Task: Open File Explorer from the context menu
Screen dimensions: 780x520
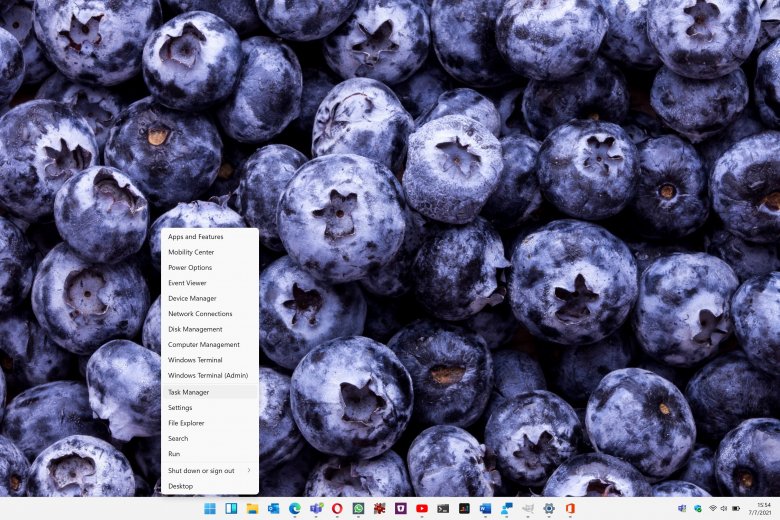Action: click(x=209, y=423)
